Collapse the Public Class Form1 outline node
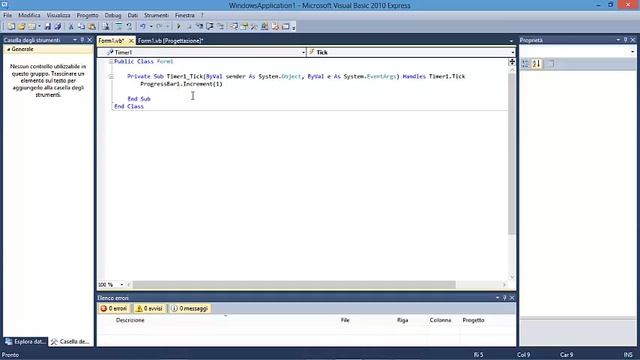The width and height of the screenshot is (640, 360). (111, 62)
